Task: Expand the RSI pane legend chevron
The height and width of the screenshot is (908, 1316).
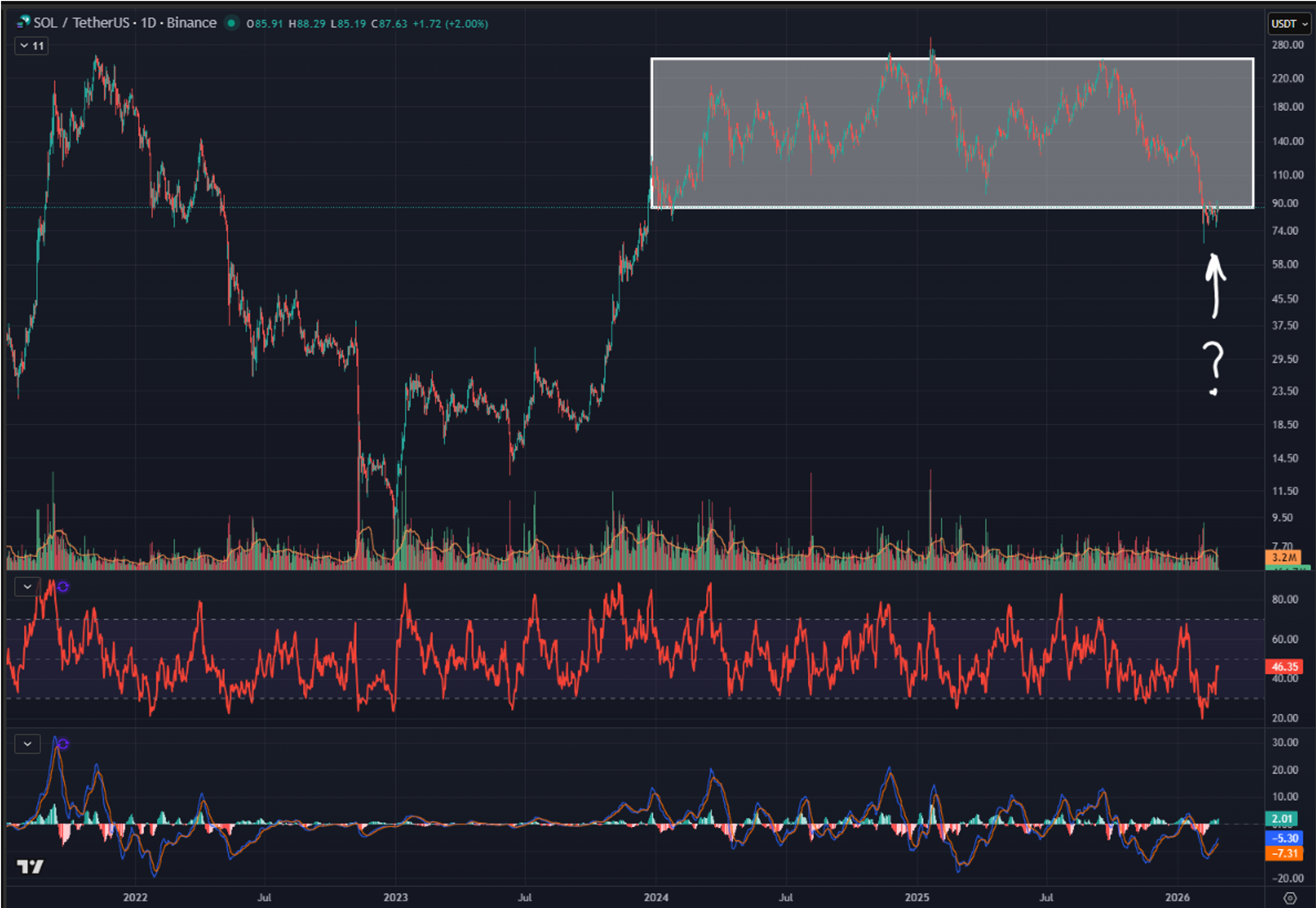Action: pyautogui.click(x=27, y=586)
